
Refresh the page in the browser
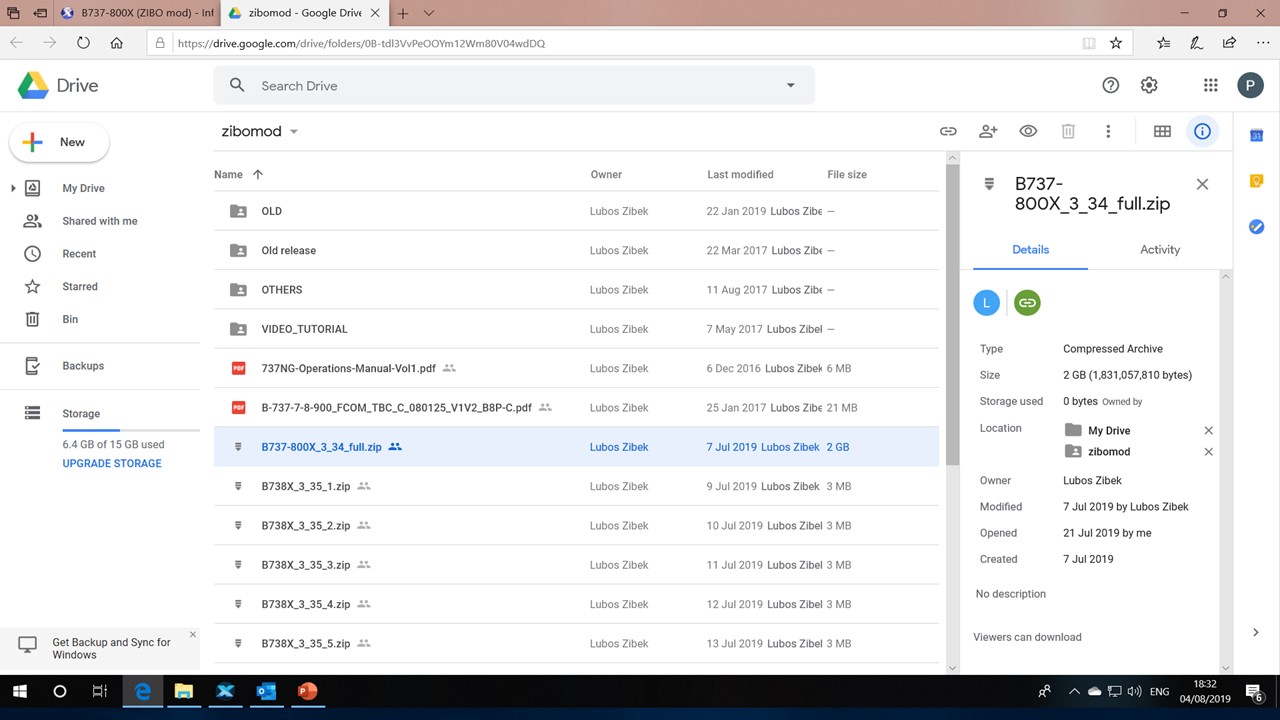[83, 43]
